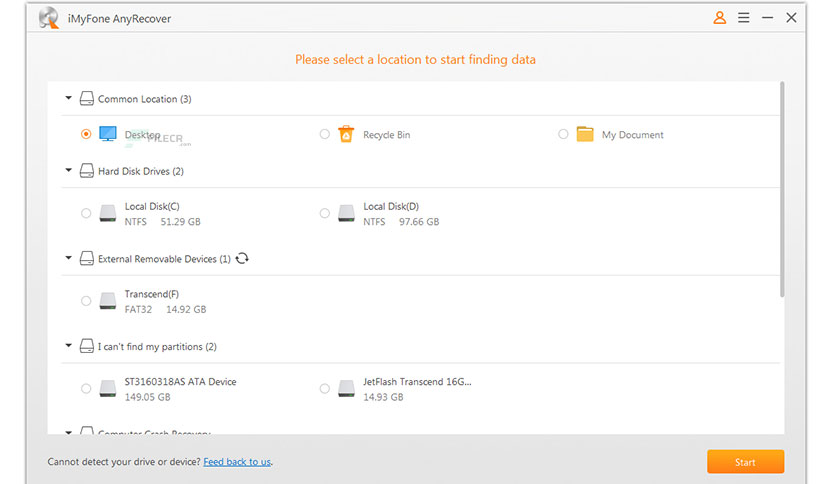Select the My Document radio button
Screen dimensions: 836x484
(x=563, y=134)
